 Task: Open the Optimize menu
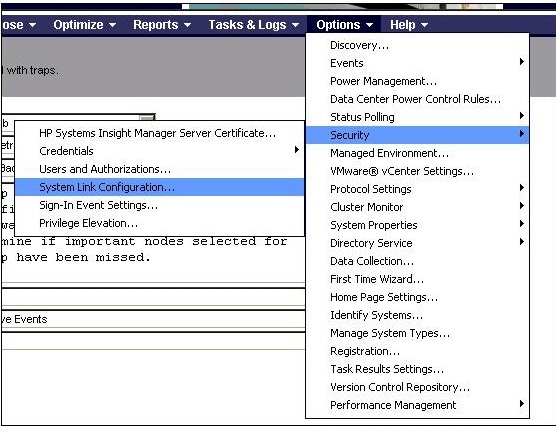[84, 25]
